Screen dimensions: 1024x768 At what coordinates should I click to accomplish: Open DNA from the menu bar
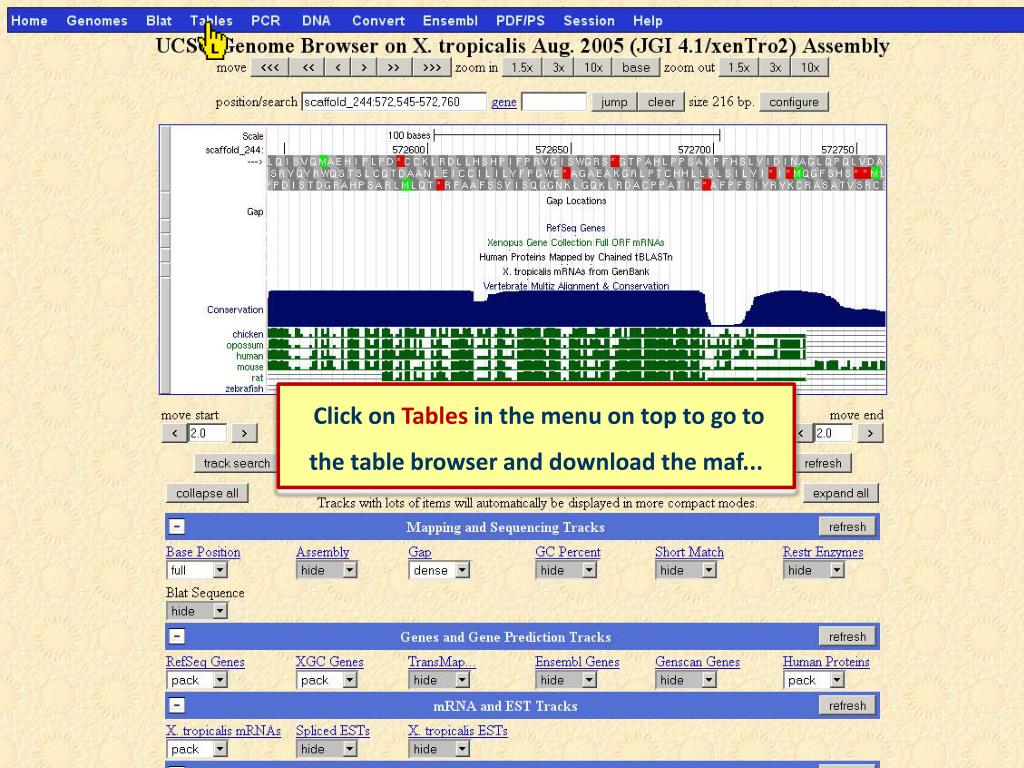[316, 21]
